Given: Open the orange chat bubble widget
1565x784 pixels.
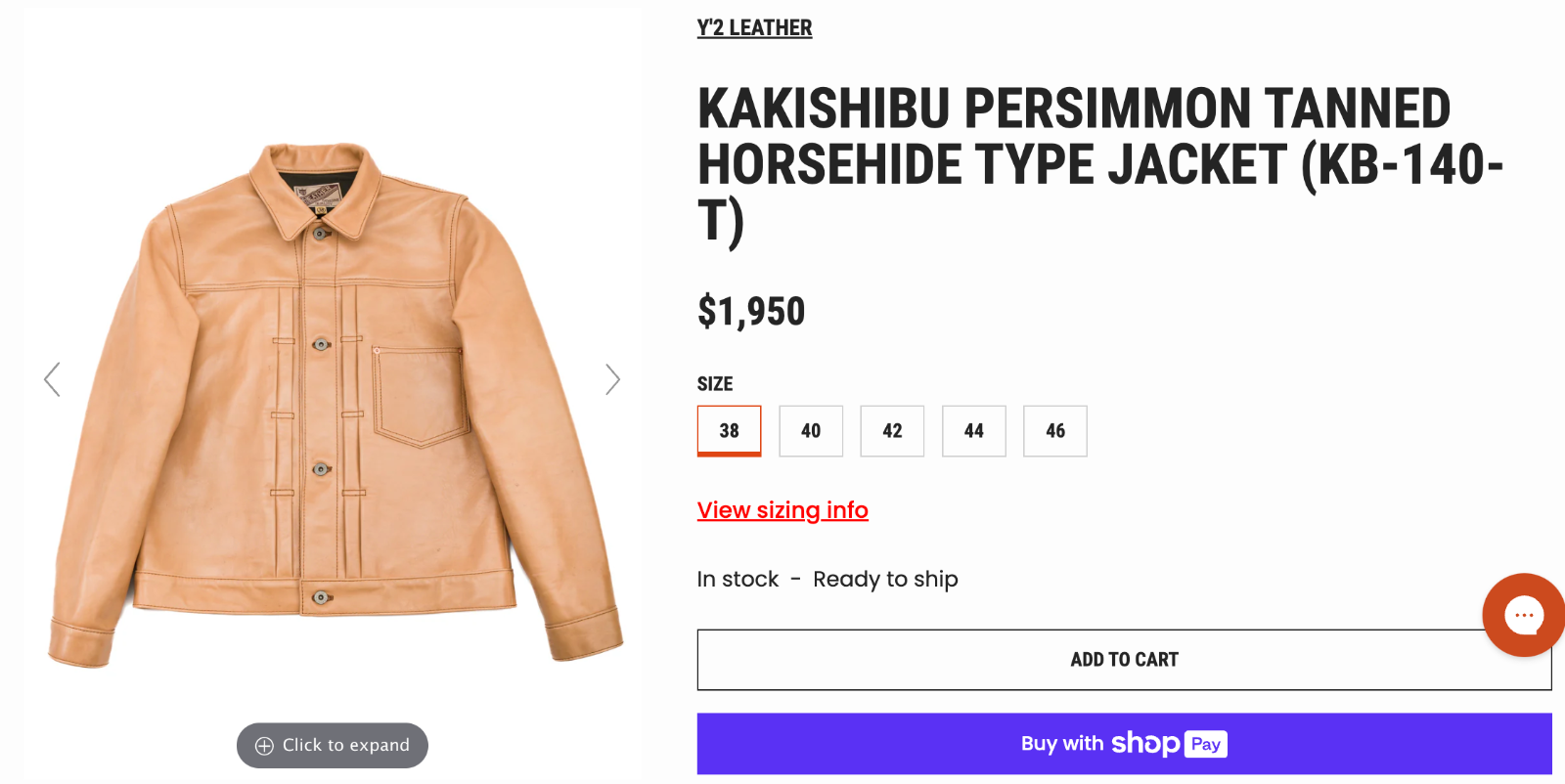Looking at the screenshot, I should point(1523,615).
